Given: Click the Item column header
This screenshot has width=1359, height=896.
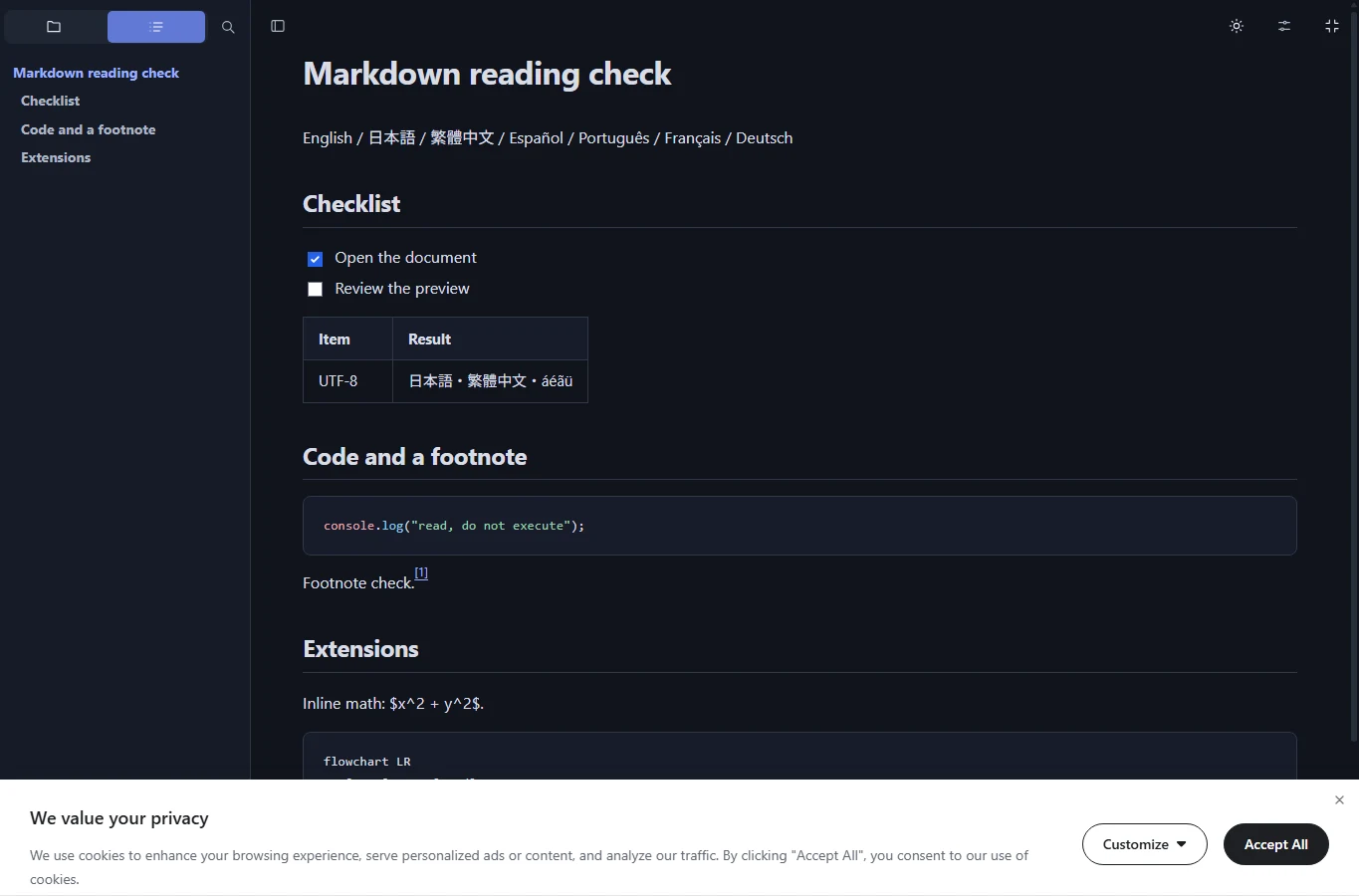Looking at the screenshot, I should pos(347,338).
